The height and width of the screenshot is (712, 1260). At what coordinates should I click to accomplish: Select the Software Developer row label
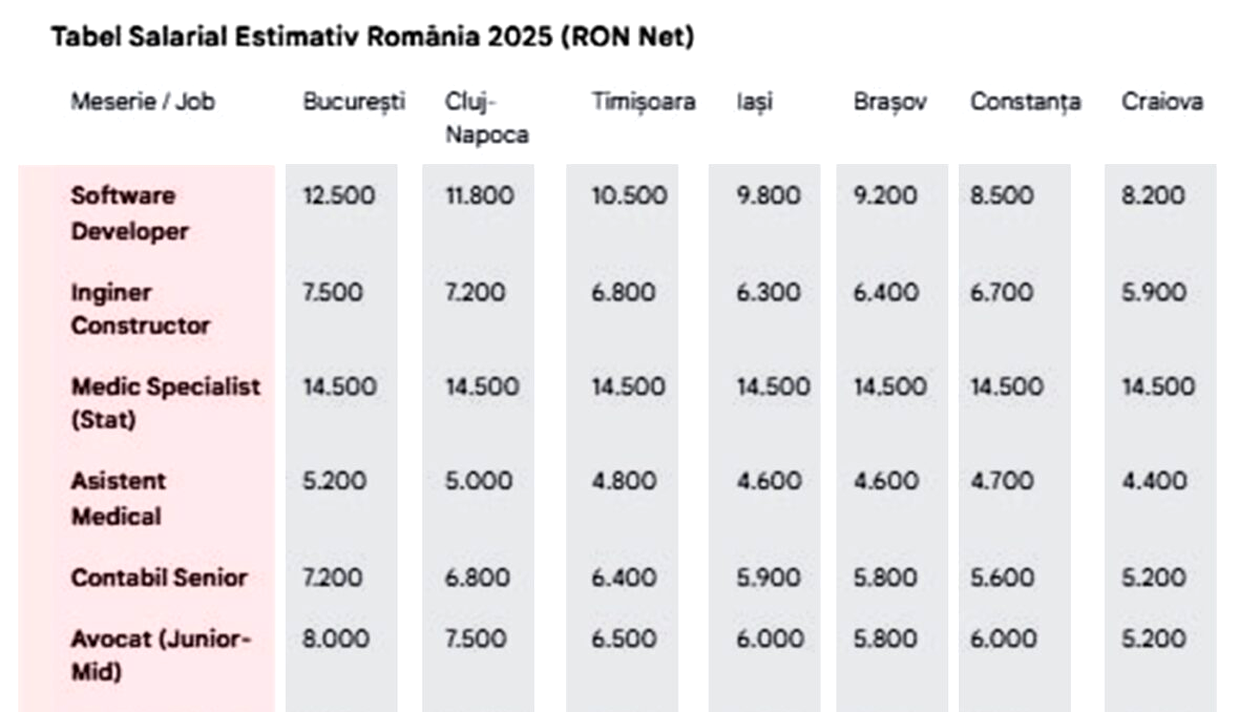tap(129, 213)
